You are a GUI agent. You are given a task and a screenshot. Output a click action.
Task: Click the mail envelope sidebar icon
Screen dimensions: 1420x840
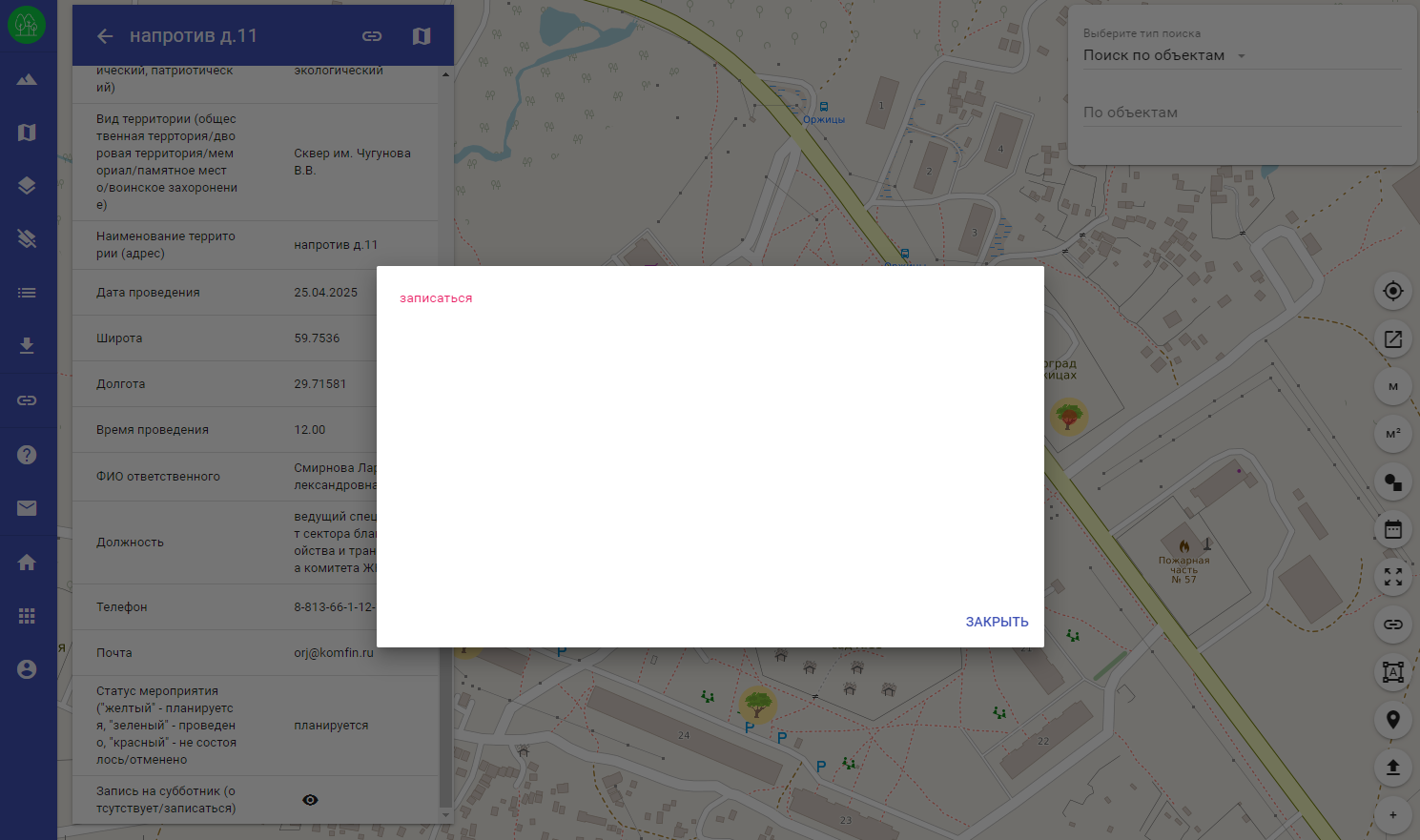(x=27, y=508)
